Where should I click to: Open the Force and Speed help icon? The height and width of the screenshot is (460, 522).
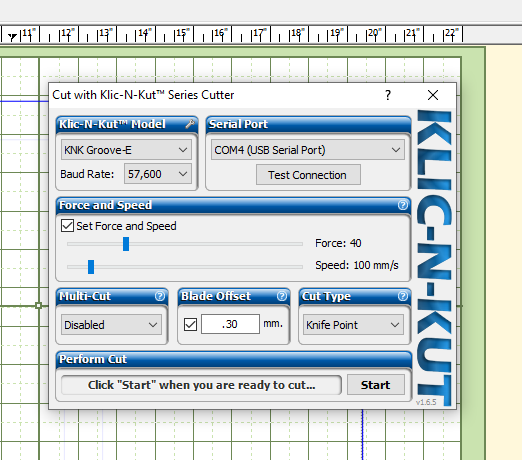pyautogui.click(x=403, y=205)
